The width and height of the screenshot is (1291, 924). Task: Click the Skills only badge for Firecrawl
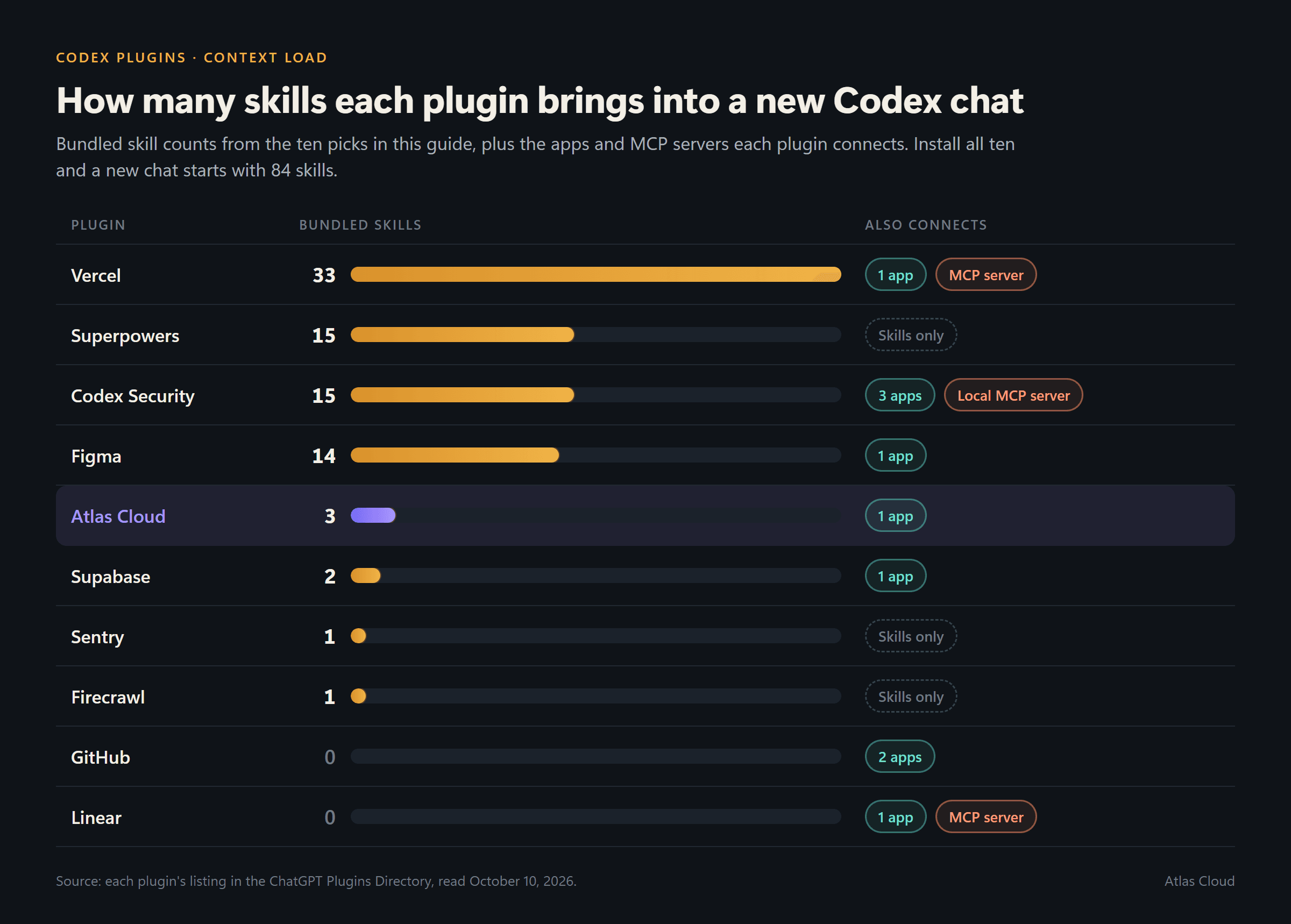[x=911, y=696]
